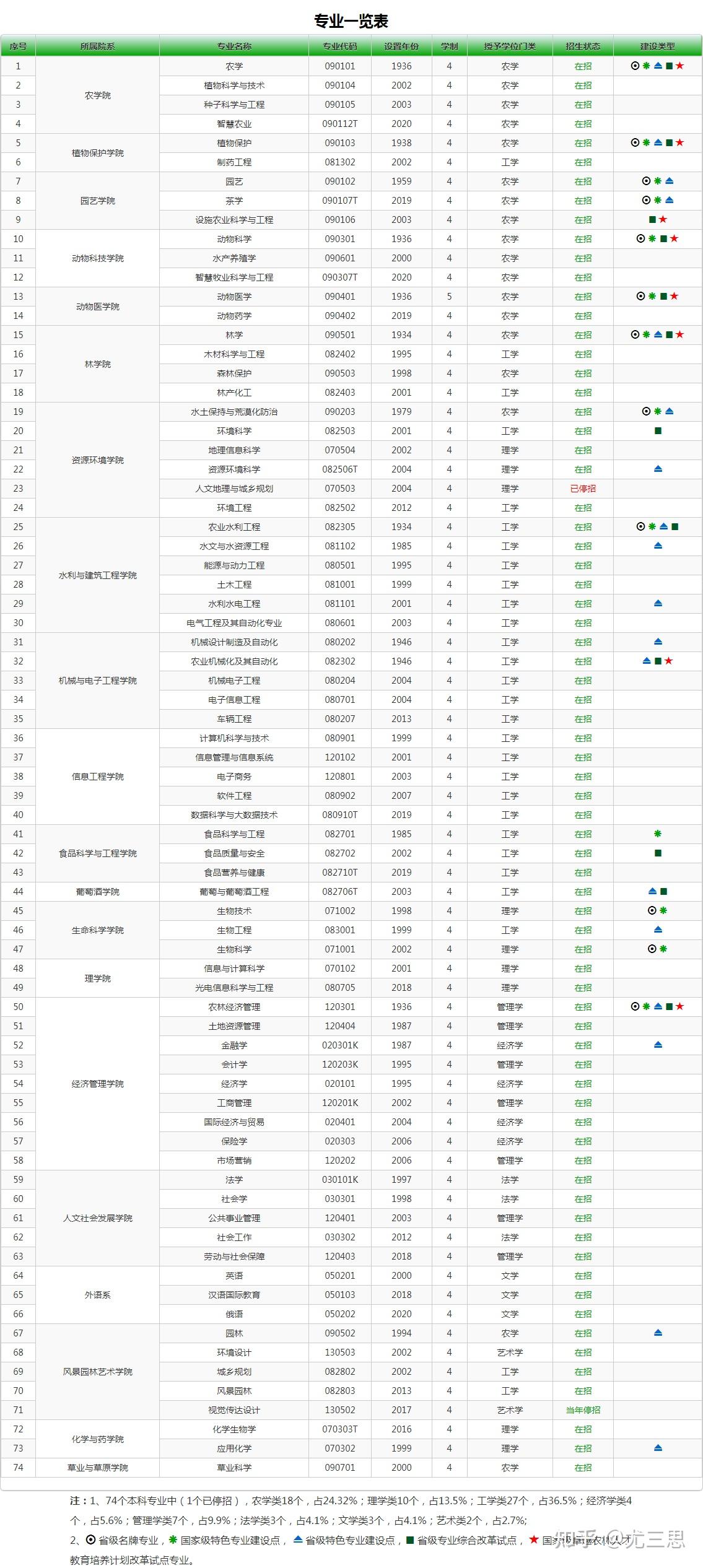Image resolution: width=703 pixels, height=1568 pixels.
Task: Click the green asterisk icon in 园艺 row
Action: 658,181
